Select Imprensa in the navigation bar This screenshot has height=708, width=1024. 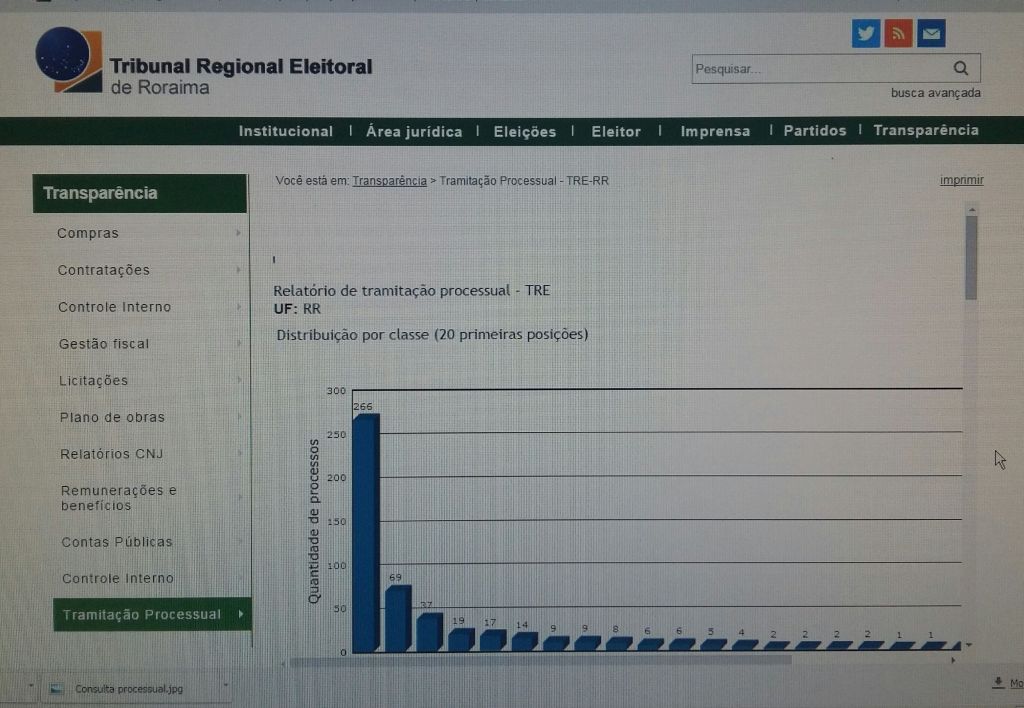tap(715, 131)
